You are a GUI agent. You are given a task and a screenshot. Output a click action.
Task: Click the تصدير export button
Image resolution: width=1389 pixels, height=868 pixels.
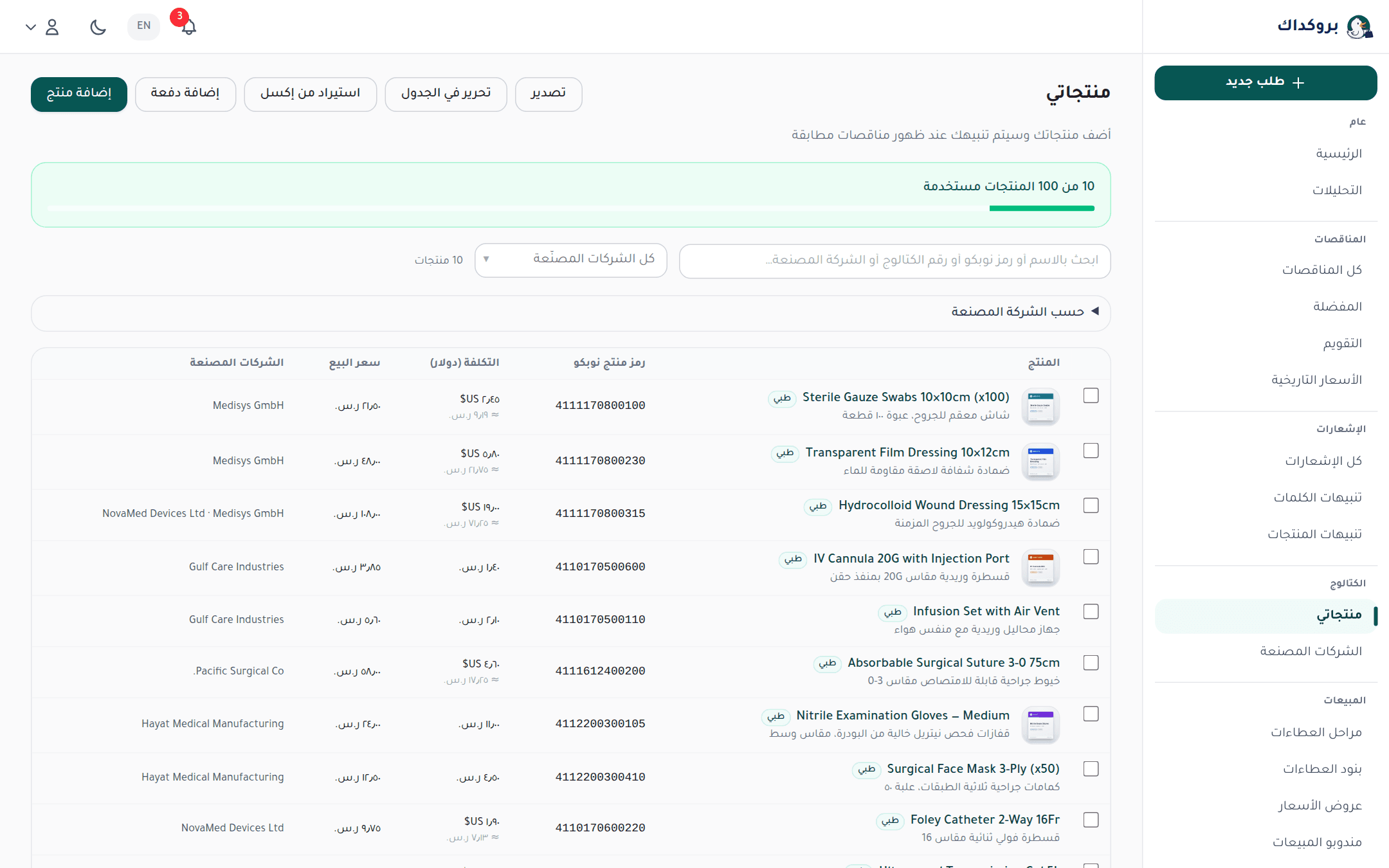coord(549,94)
